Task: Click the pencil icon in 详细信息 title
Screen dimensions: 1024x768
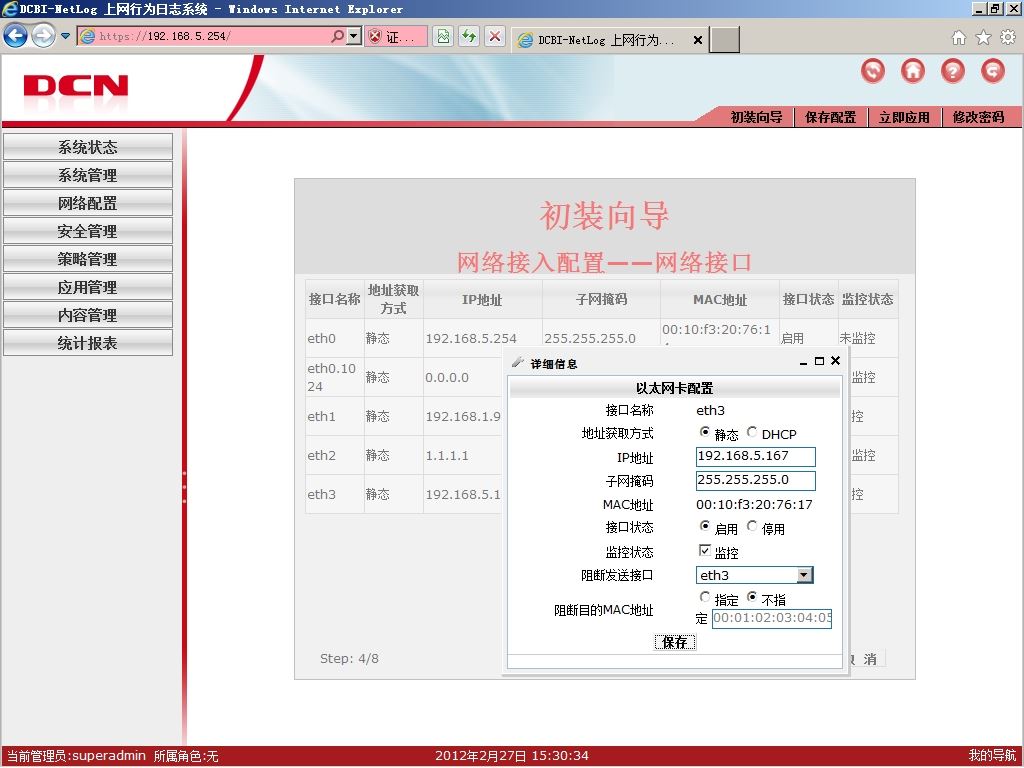Action: click(518, 362)
